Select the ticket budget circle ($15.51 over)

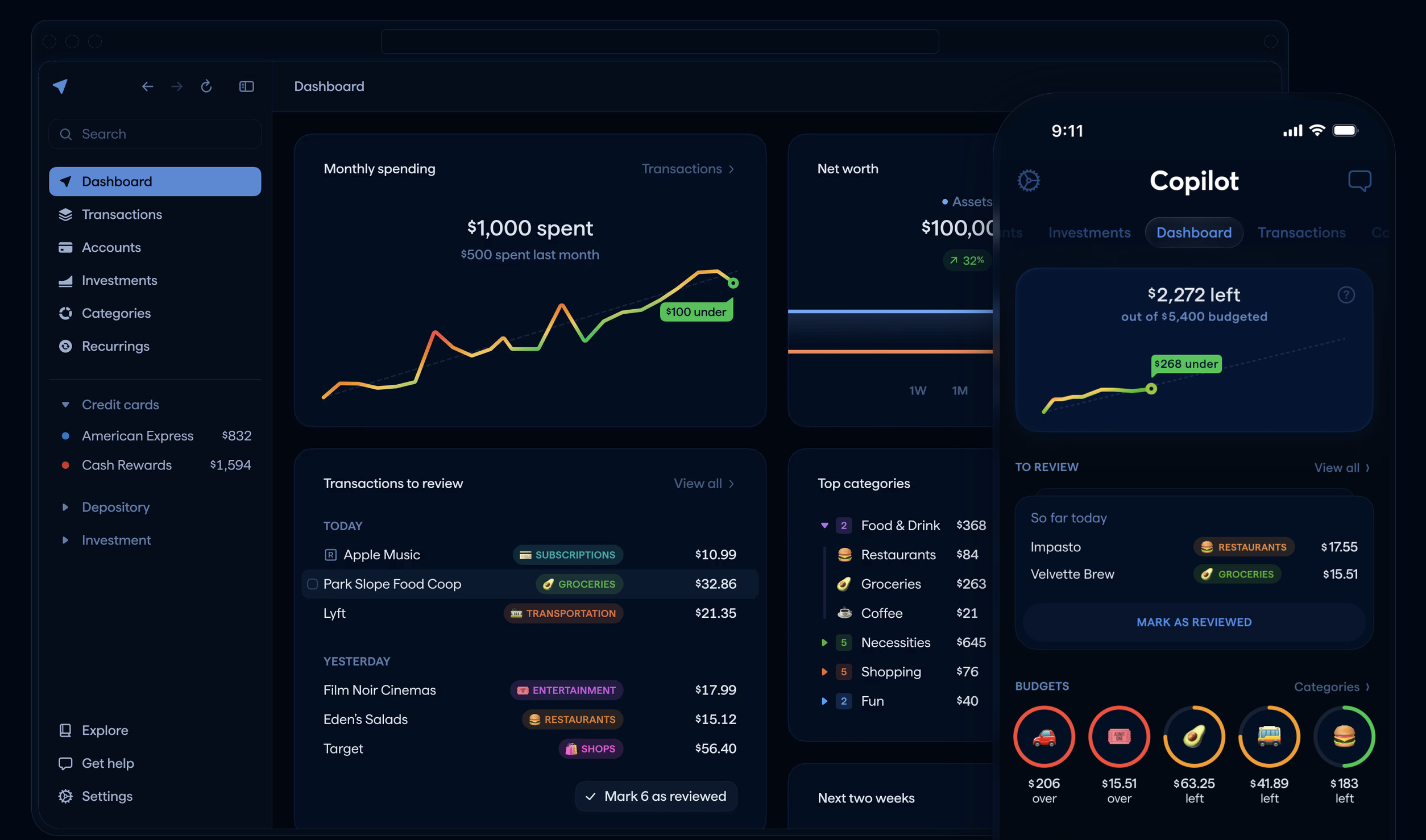[x=1119, y=737]
